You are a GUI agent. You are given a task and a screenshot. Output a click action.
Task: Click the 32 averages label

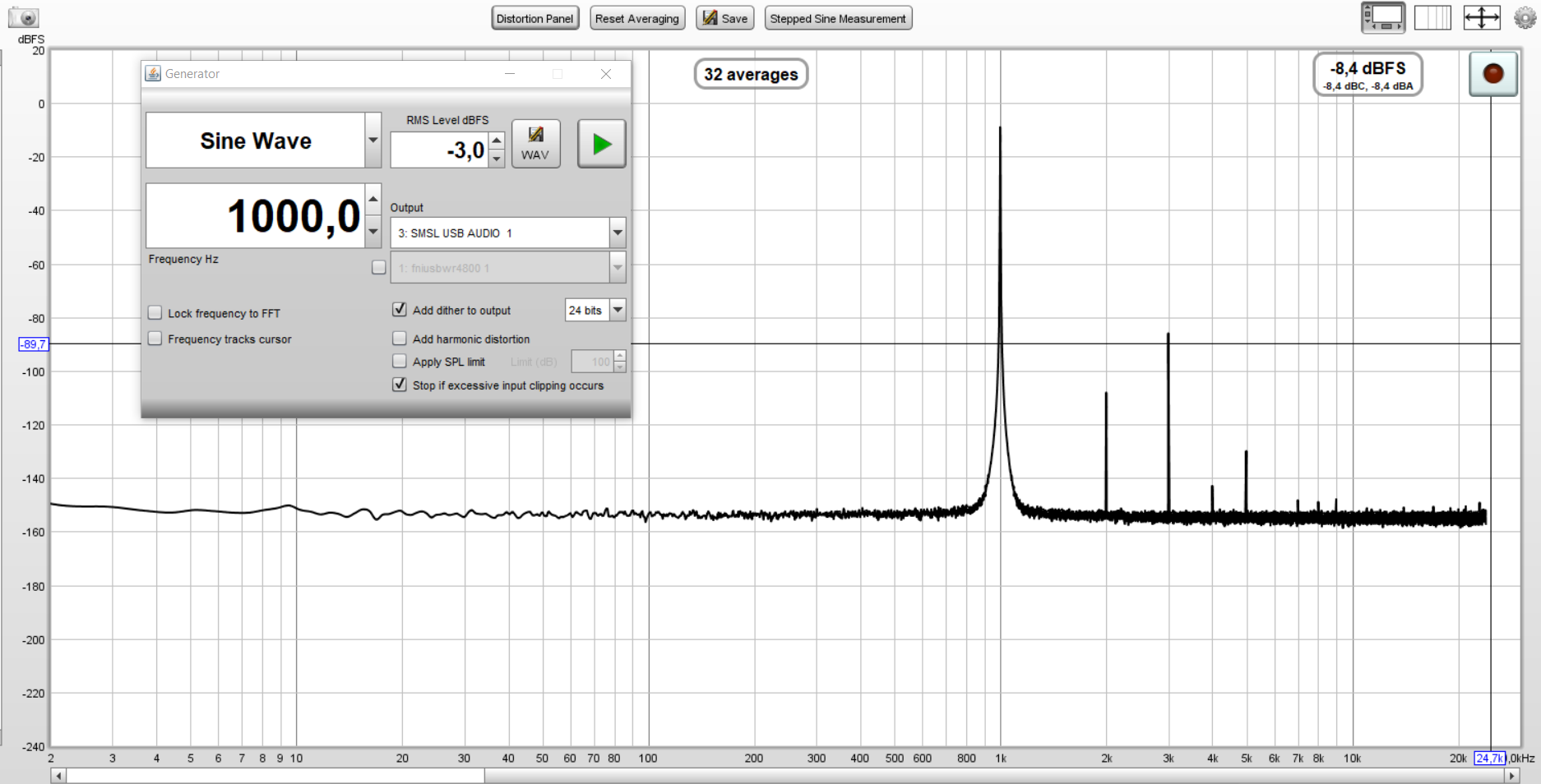click(x=751, y=74)
